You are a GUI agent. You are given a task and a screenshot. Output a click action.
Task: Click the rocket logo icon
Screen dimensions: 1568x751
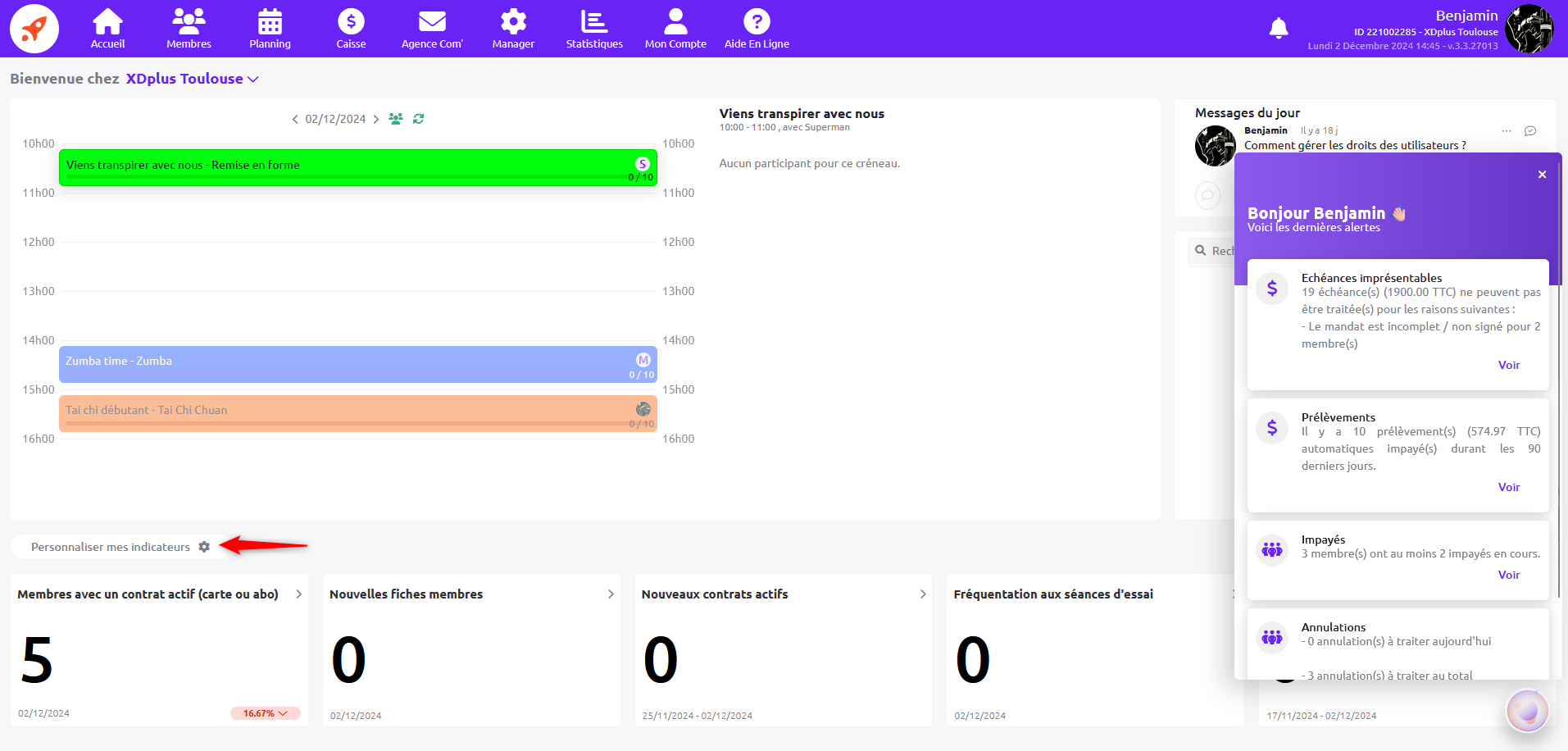[x=34, y=29]
